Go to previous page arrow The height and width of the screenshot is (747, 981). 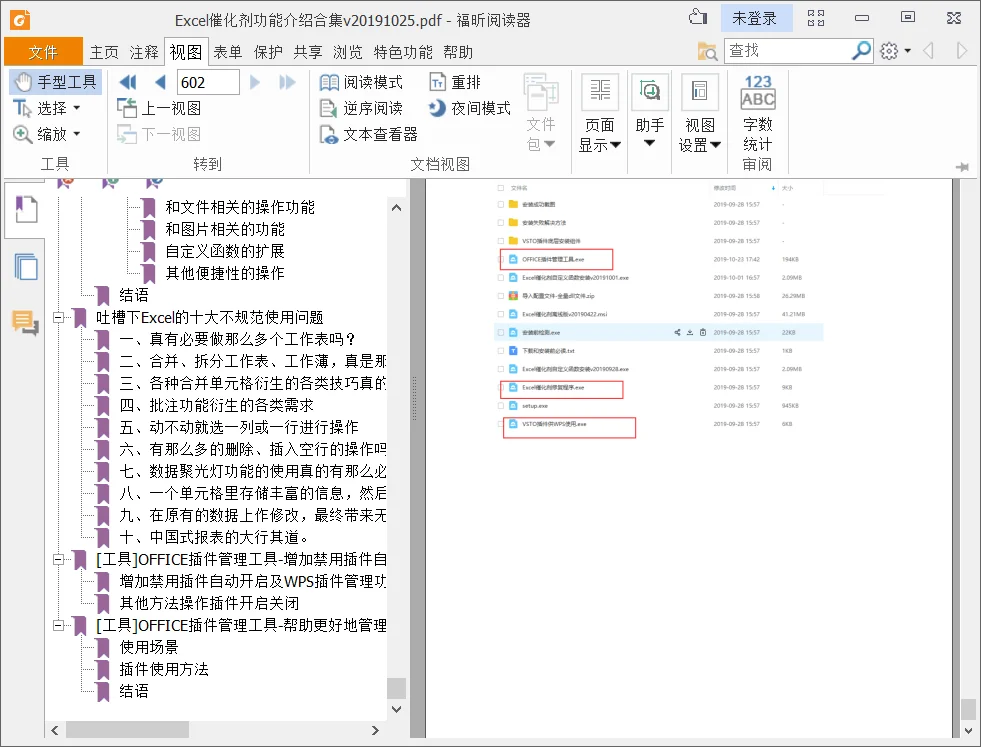161,83
